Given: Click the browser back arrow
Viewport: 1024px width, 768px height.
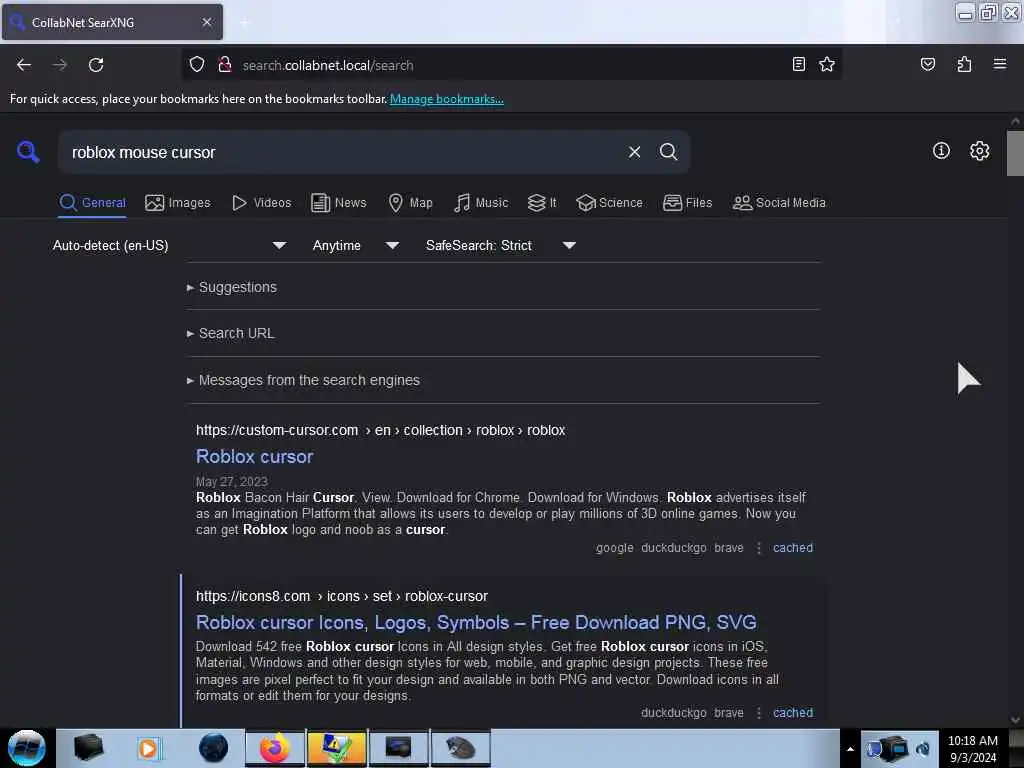Looking at the screenshot, I should pyautogui.click(x=24, y=65).
